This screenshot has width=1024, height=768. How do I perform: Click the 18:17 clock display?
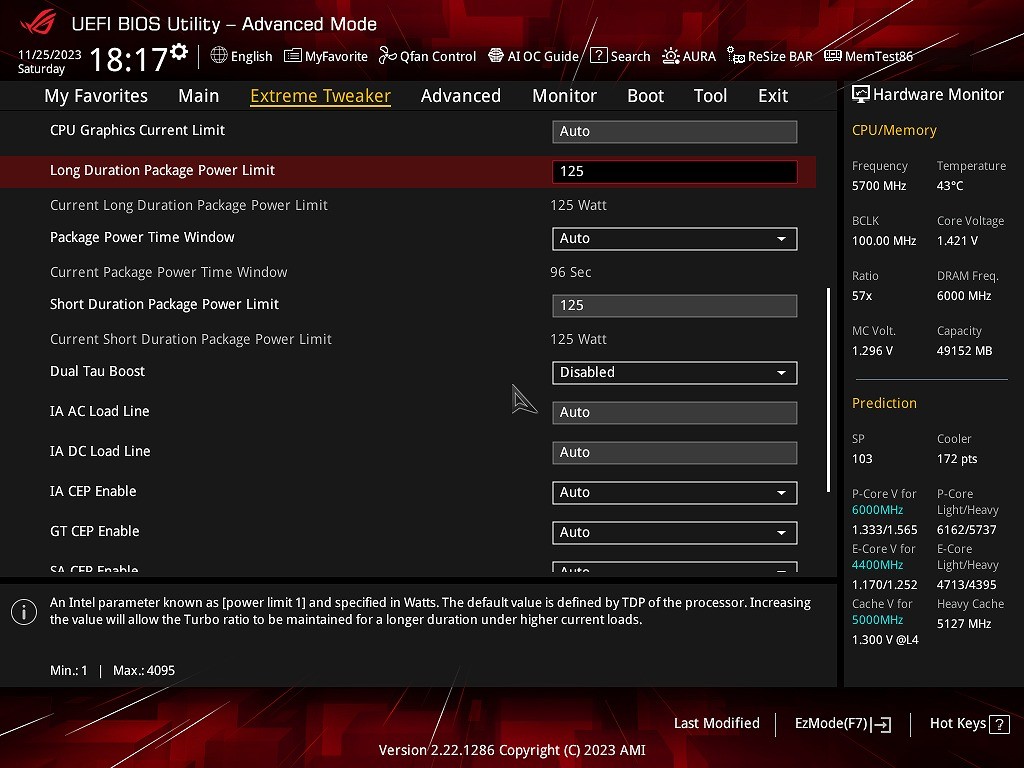(128, 59)
